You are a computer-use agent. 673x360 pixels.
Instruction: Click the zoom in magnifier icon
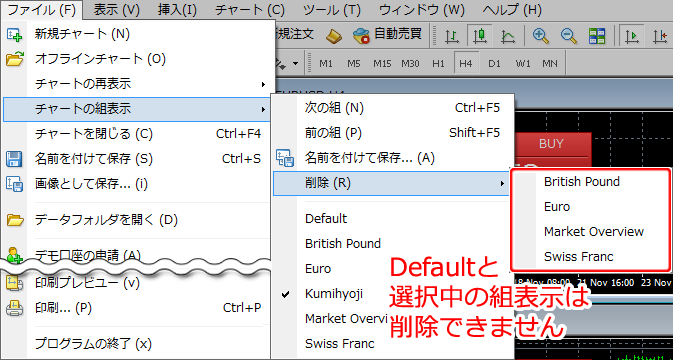click(x=541, y=36)
